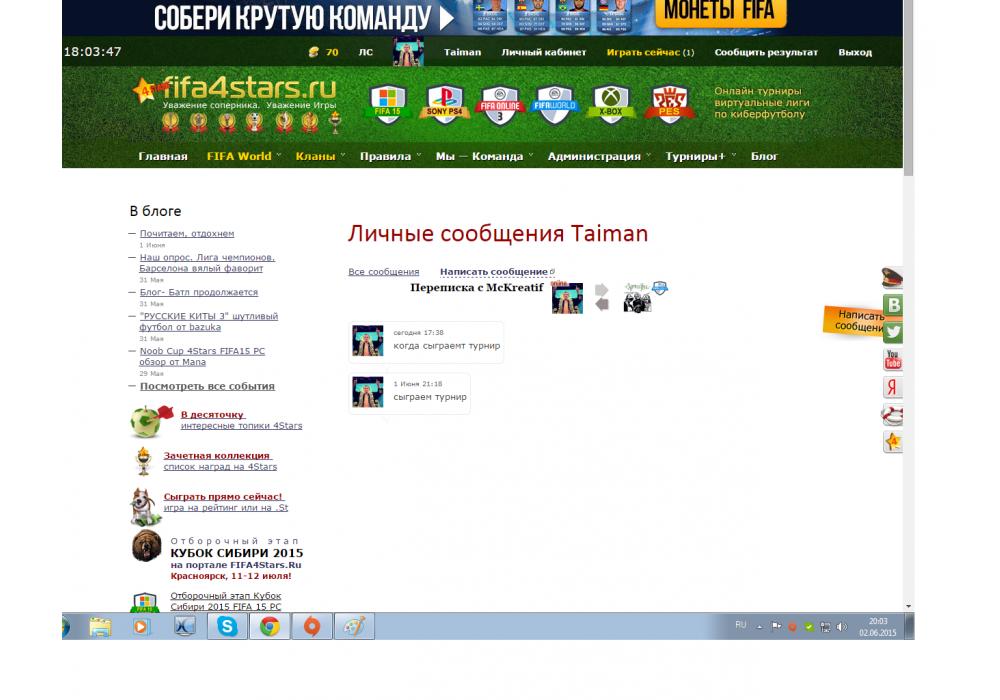Open the YouTube social icon
The height and width of the screenshot is (700, 1000).
coord(892,360)
